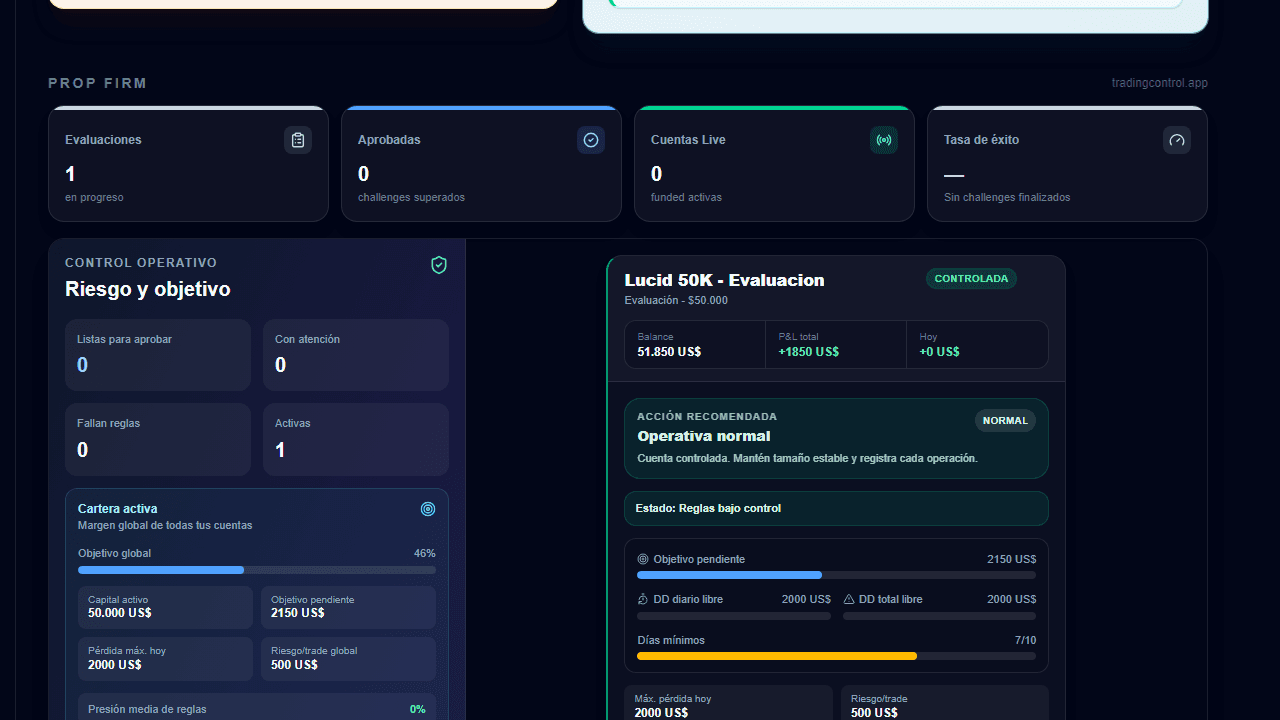Screen dimensions: 1280x720
Task: Click the warning triangle beside DD total libre
Action: (849, 599)
